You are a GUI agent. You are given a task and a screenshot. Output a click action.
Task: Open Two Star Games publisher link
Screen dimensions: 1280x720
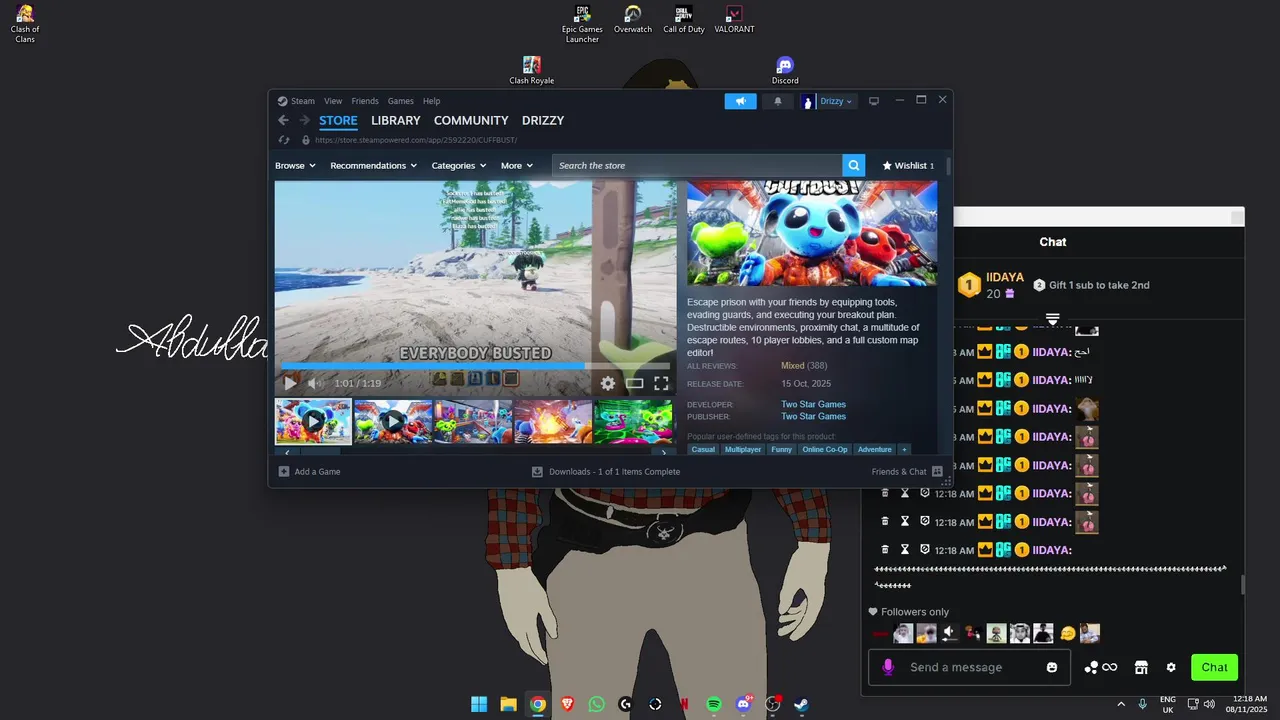point(813,416)
